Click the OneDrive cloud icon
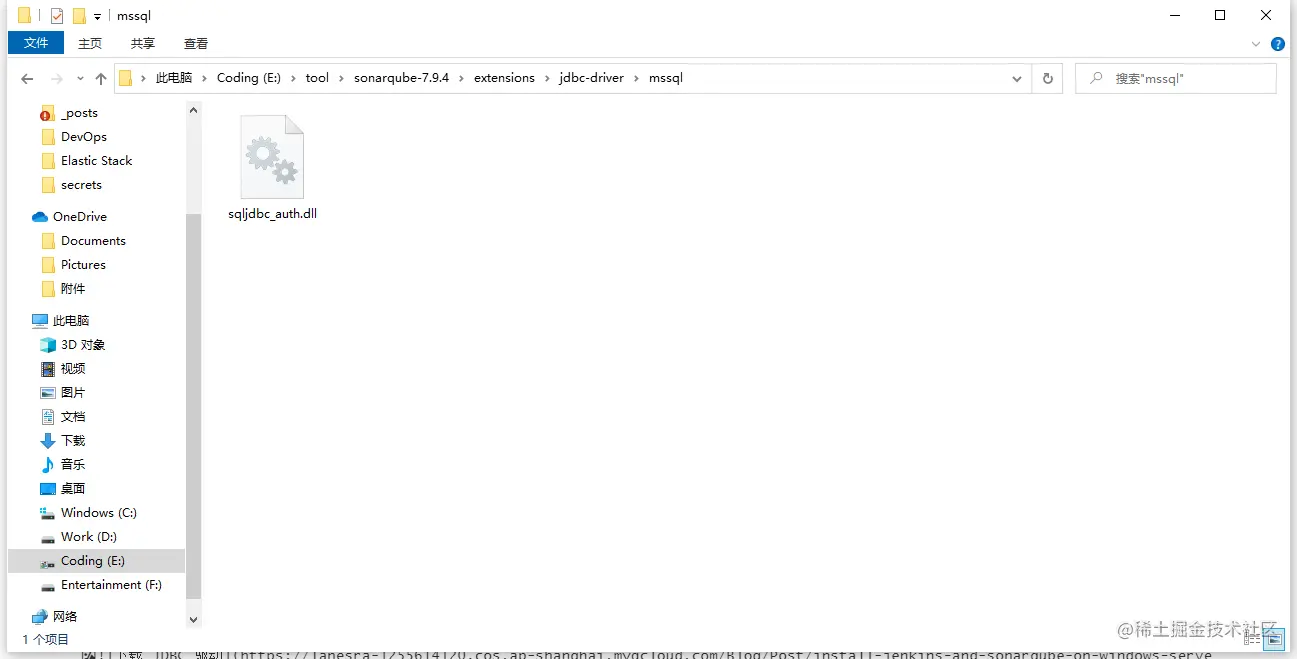This screenshot has height=659, width=1297. click(x=40, y=217)
